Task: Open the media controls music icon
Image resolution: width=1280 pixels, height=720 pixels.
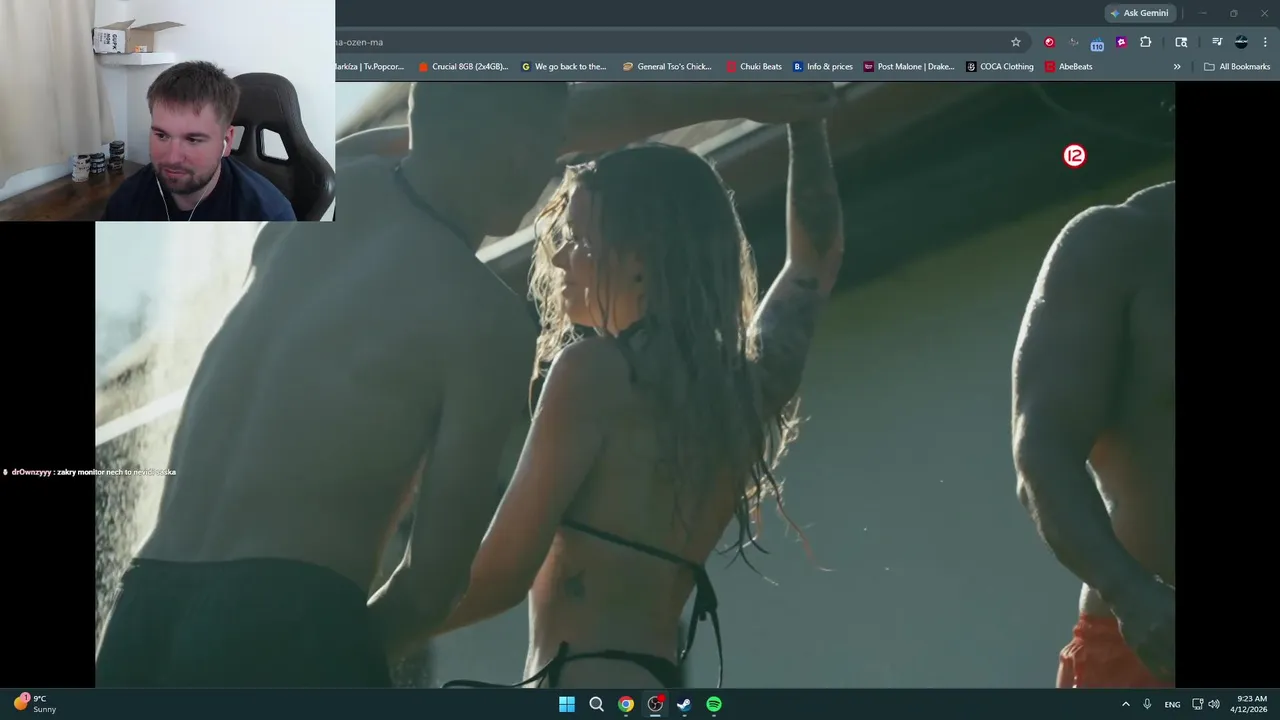Action: (x=1217, y=42)
